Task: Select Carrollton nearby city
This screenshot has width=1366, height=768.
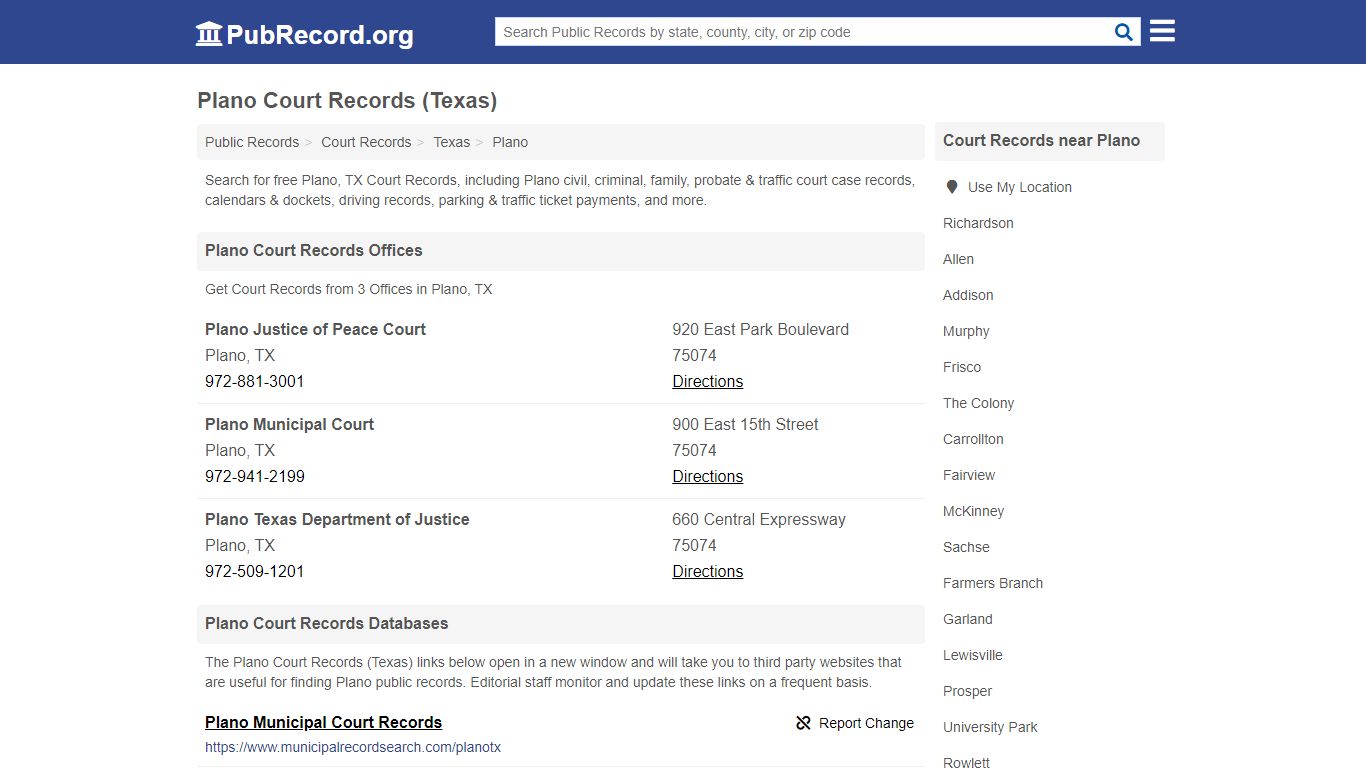Action: click(973, 439)
